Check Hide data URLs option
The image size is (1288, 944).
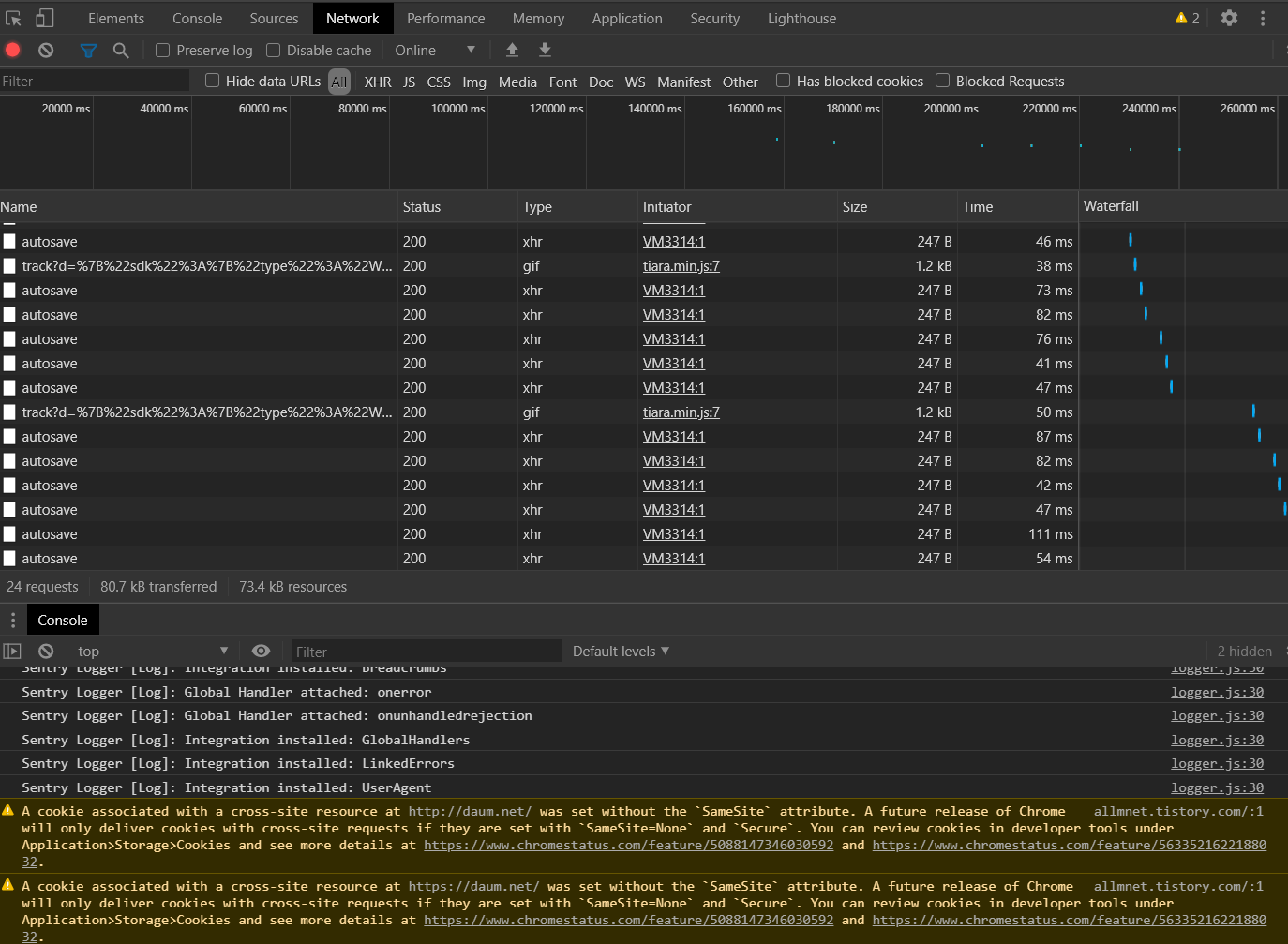tap(212, 81)
